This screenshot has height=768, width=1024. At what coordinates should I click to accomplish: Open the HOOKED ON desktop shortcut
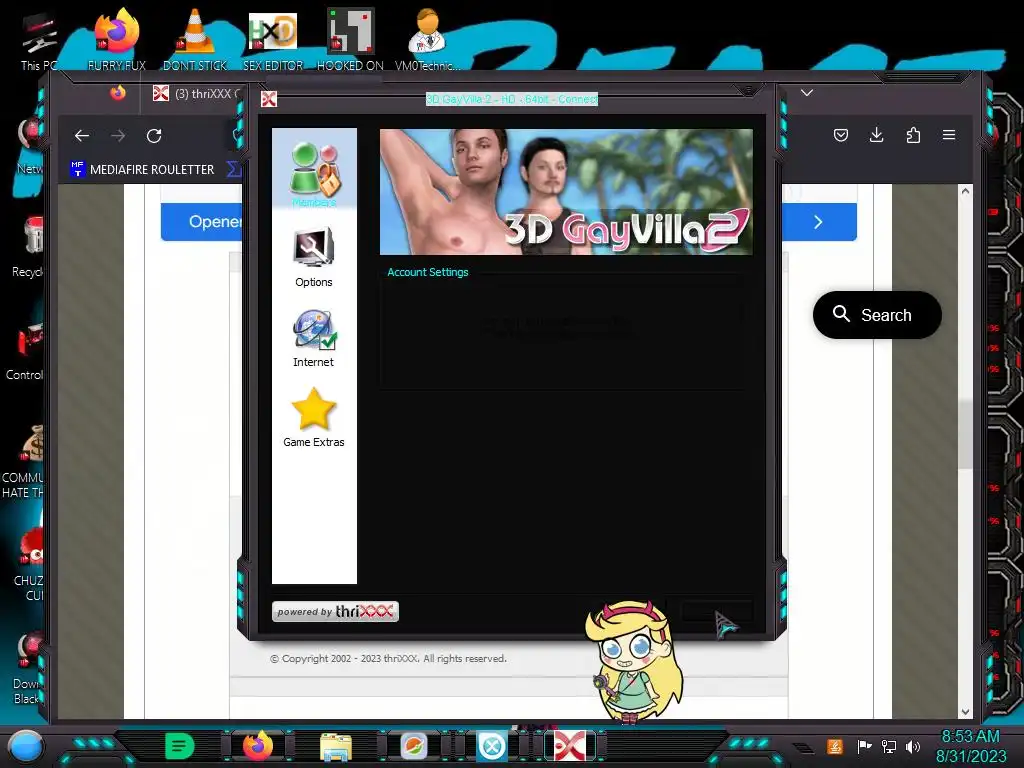click(350, 39)
